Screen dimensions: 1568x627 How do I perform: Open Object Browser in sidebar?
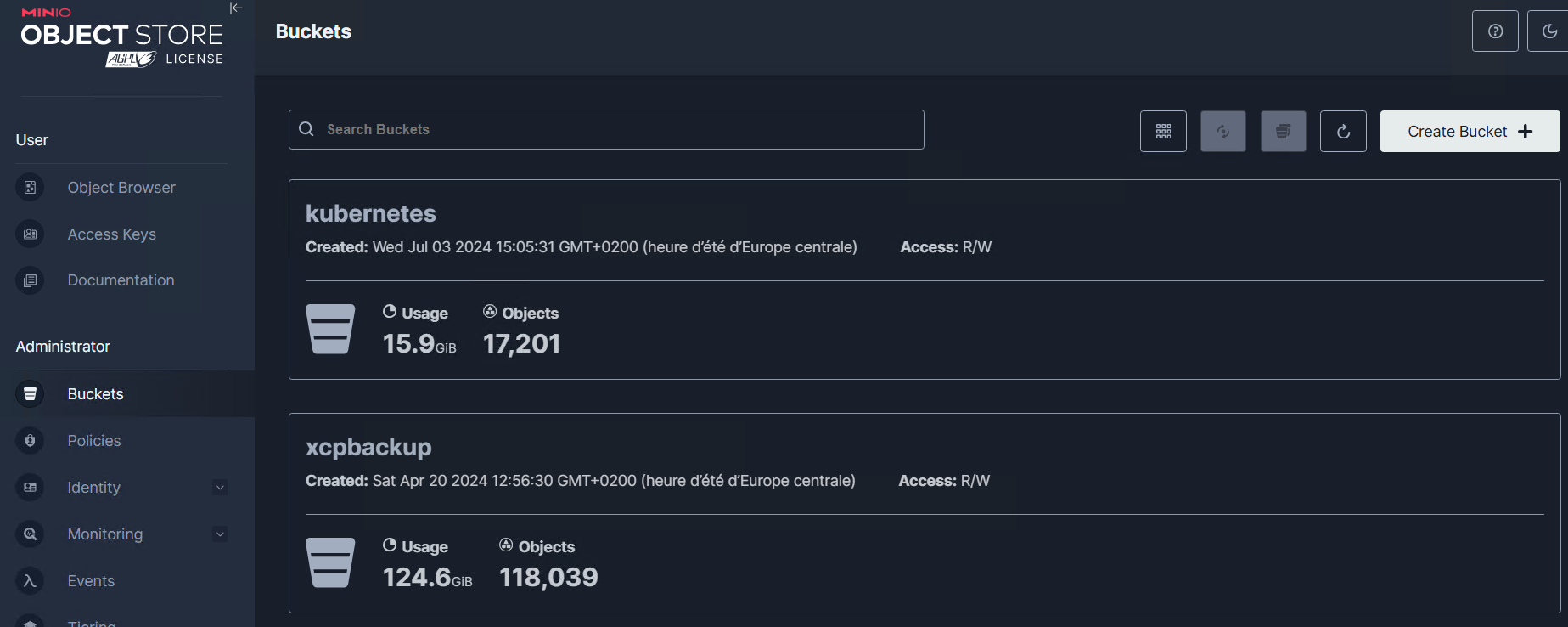121,188
